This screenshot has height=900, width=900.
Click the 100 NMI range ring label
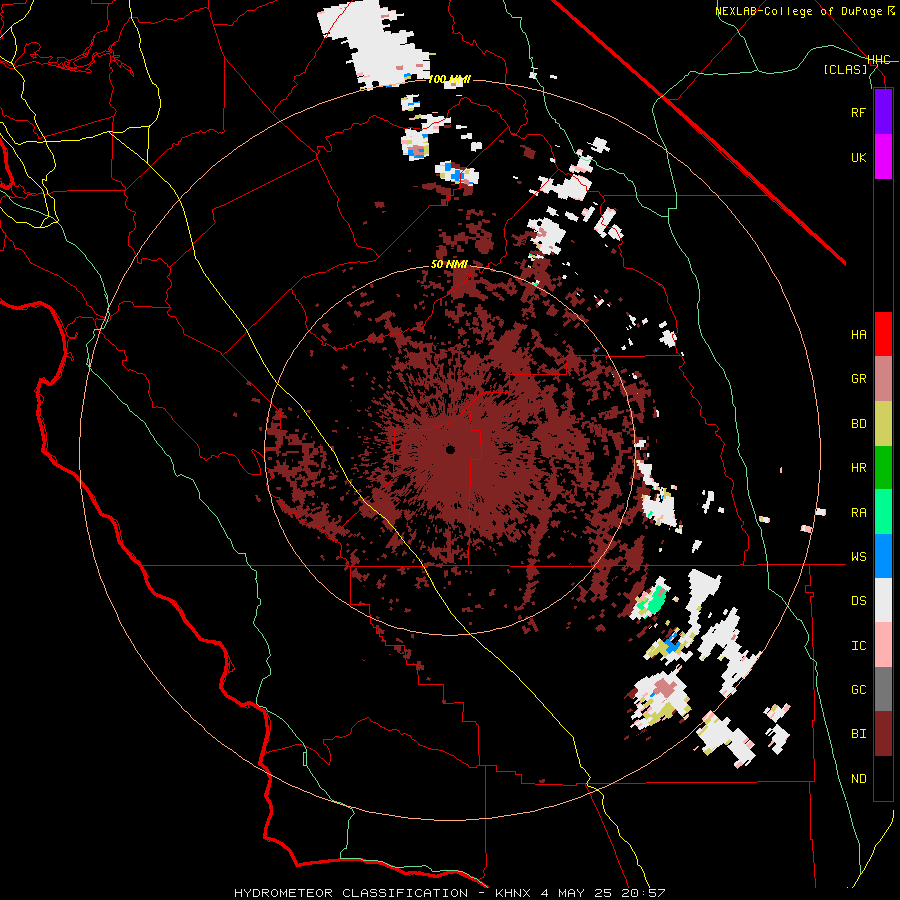point(449,79)
